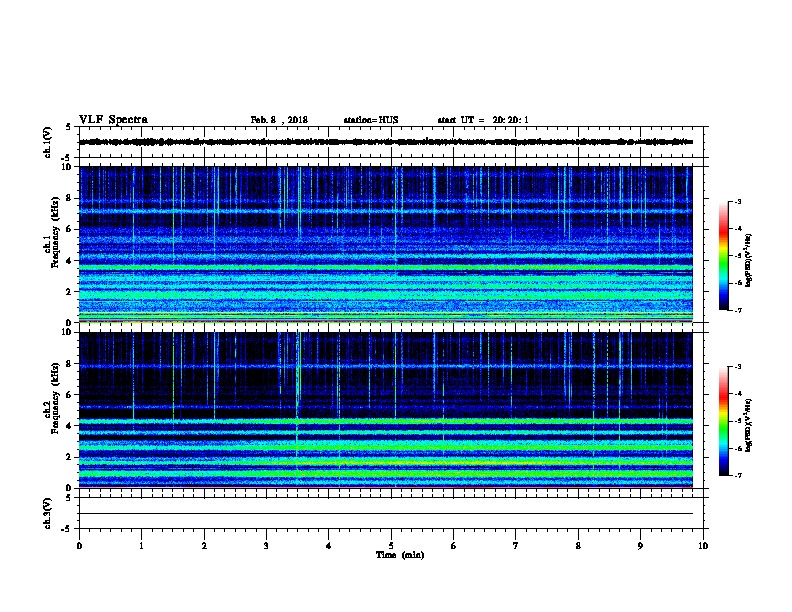Viewport: 792px width, 612px height.
Task: Click the ch.2 'Frequency (kHz)' axis label
Action: pyautogui.click(x=55, y=397)
